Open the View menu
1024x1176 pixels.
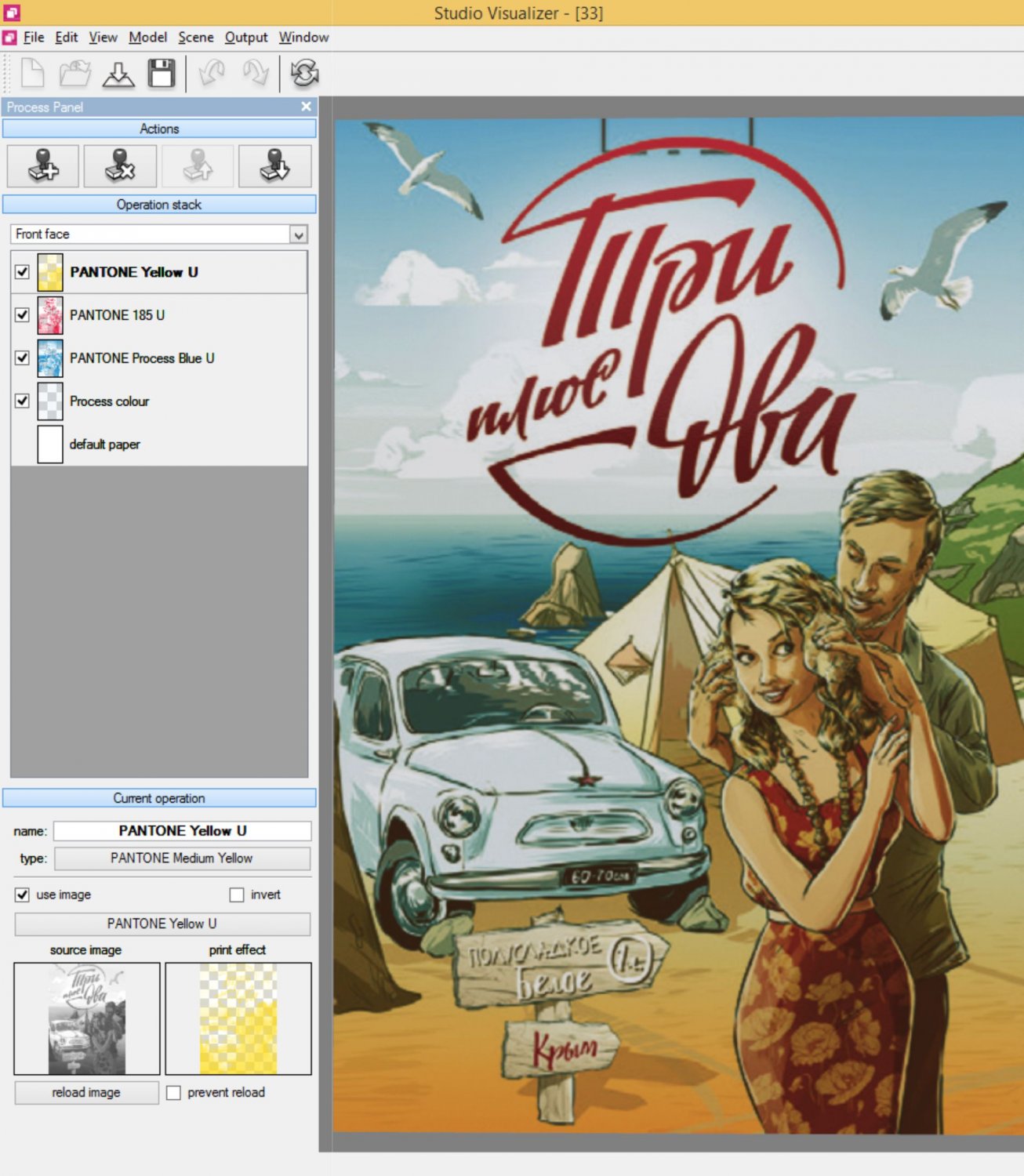103,38
